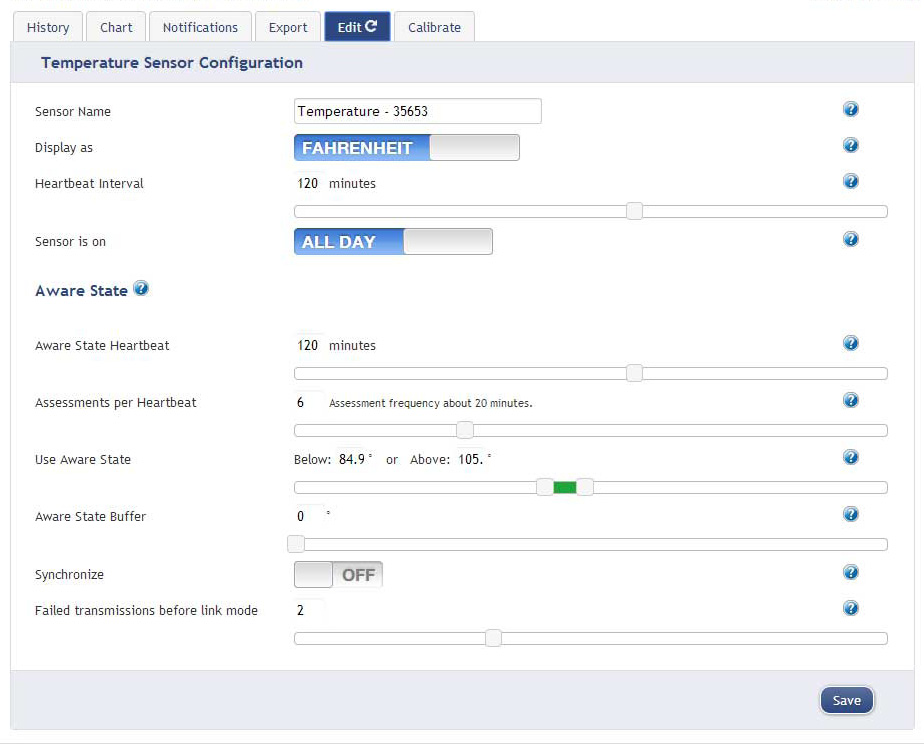Click the Aware State Buffer value field
Image resolution: width=924 pixels, height=744 pixels.
[x=308, y=517]
